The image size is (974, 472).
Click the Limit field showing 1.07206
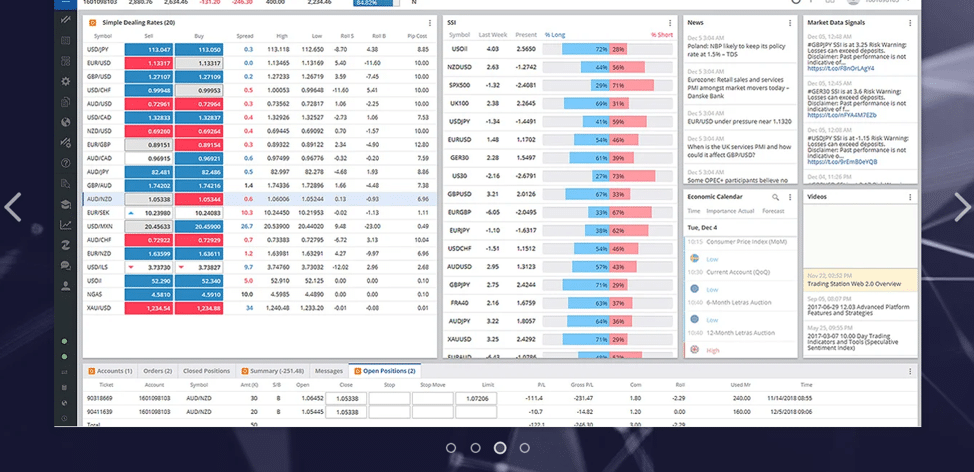pyautogui.click(x=476, y=398)
